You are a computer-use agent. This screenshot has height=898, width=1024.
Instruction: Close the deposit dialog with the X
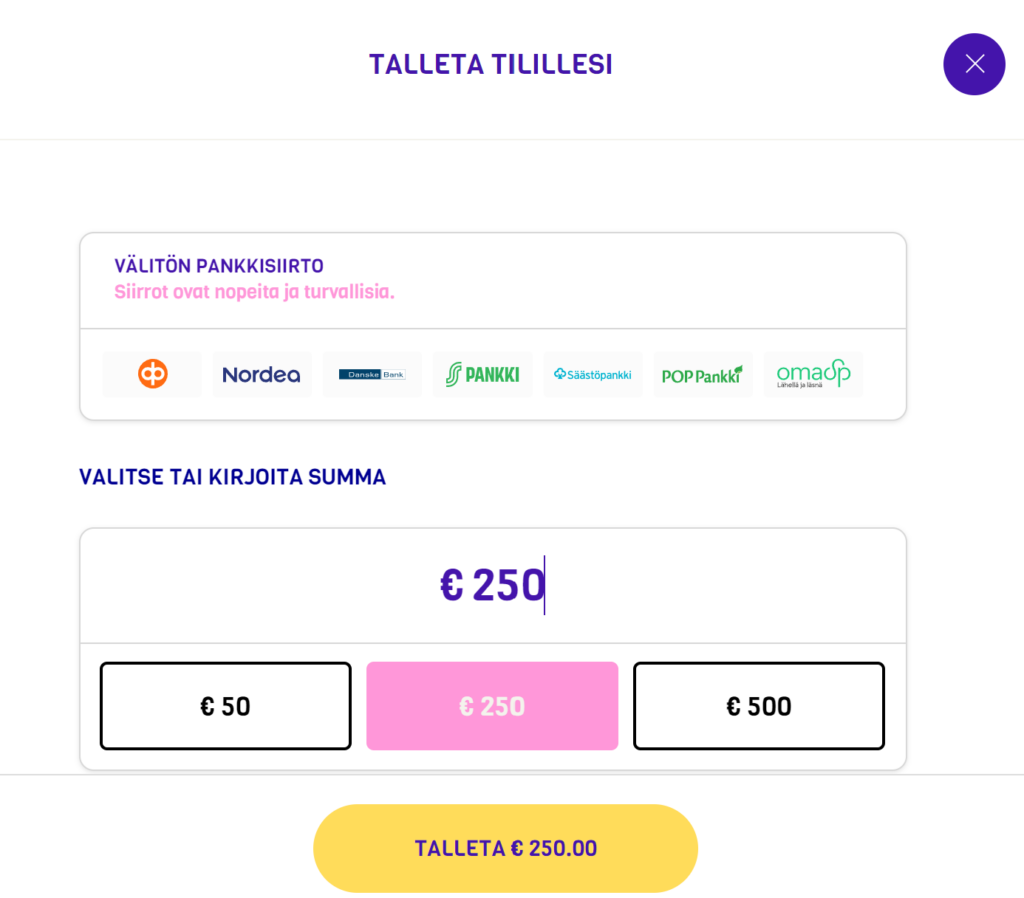coord(974,64)
